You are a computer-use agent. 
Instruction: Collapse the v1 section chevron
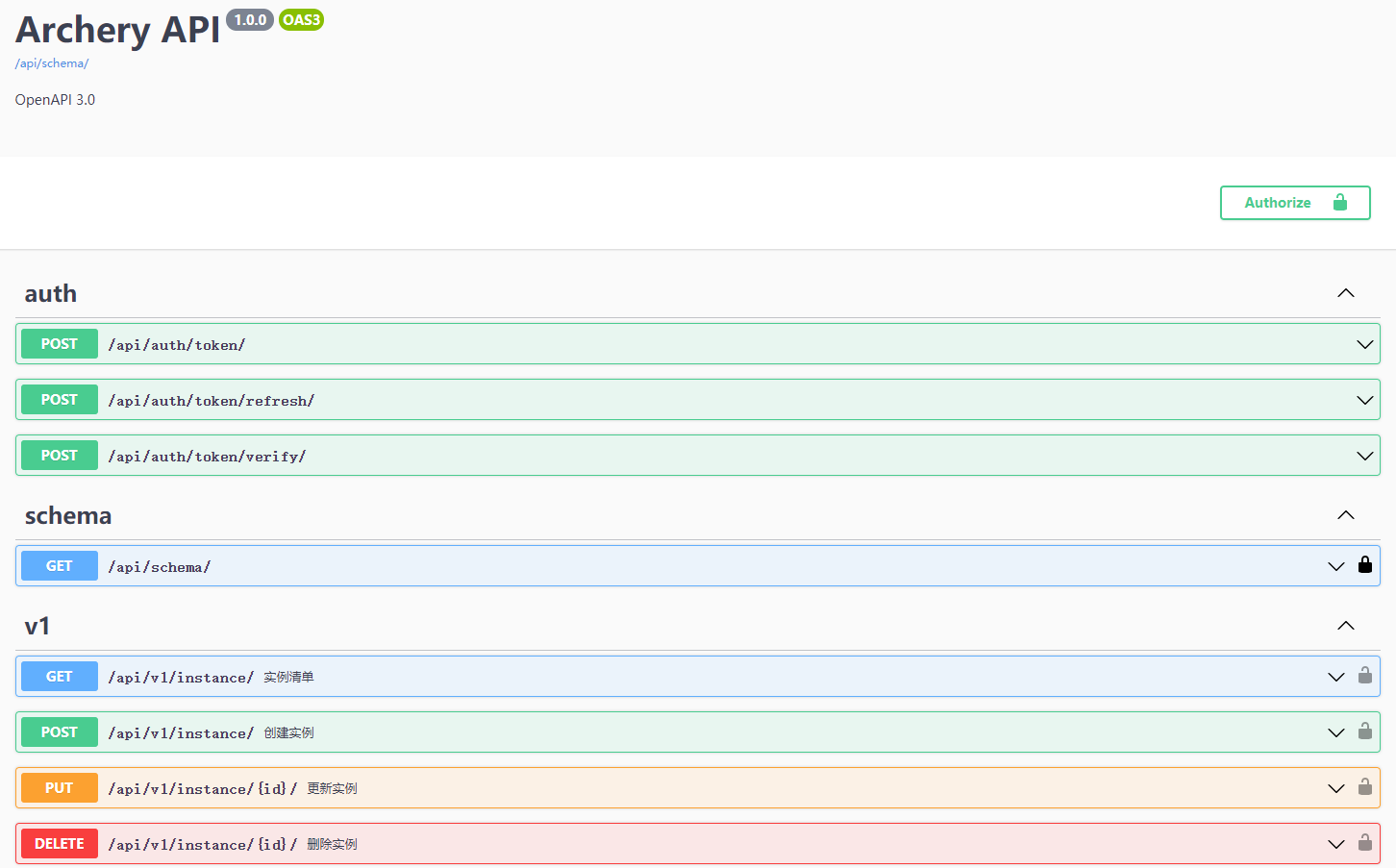point(1345,626)
